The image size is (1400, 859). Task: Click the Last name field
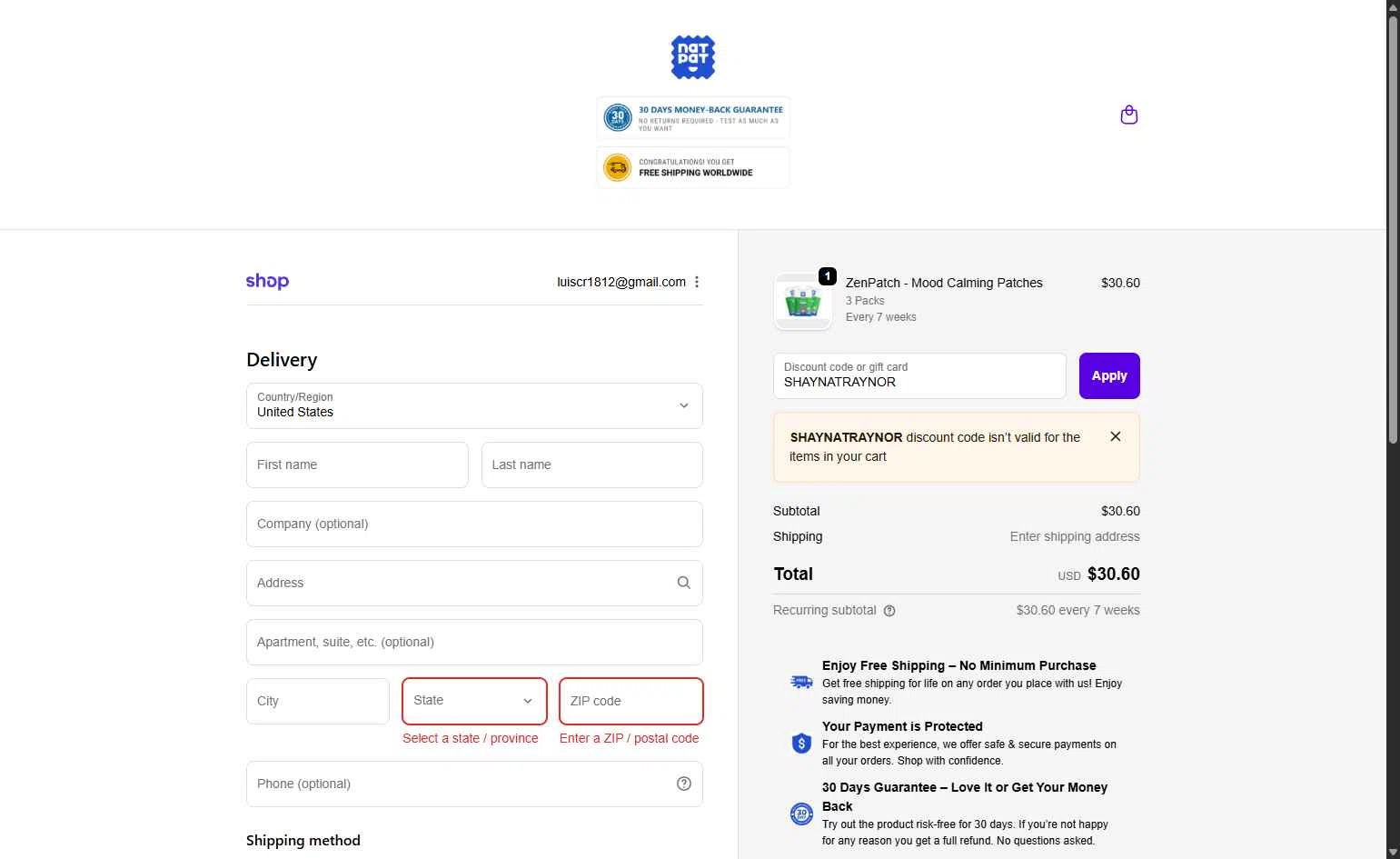[x=592, y=464]
